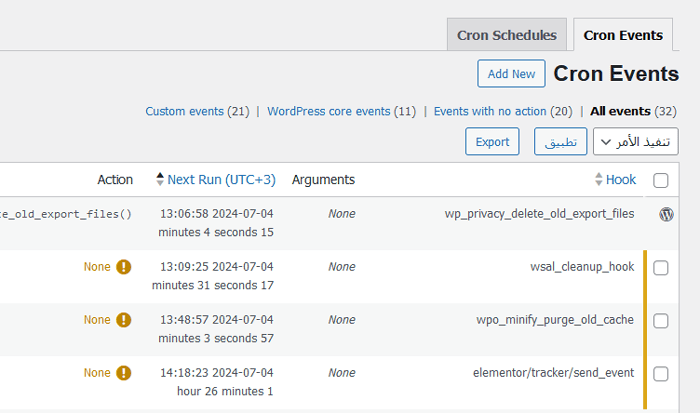Switch to the Cron Schedules tab
The height and width of the screenshot is (413, 700).
point(507,35)
